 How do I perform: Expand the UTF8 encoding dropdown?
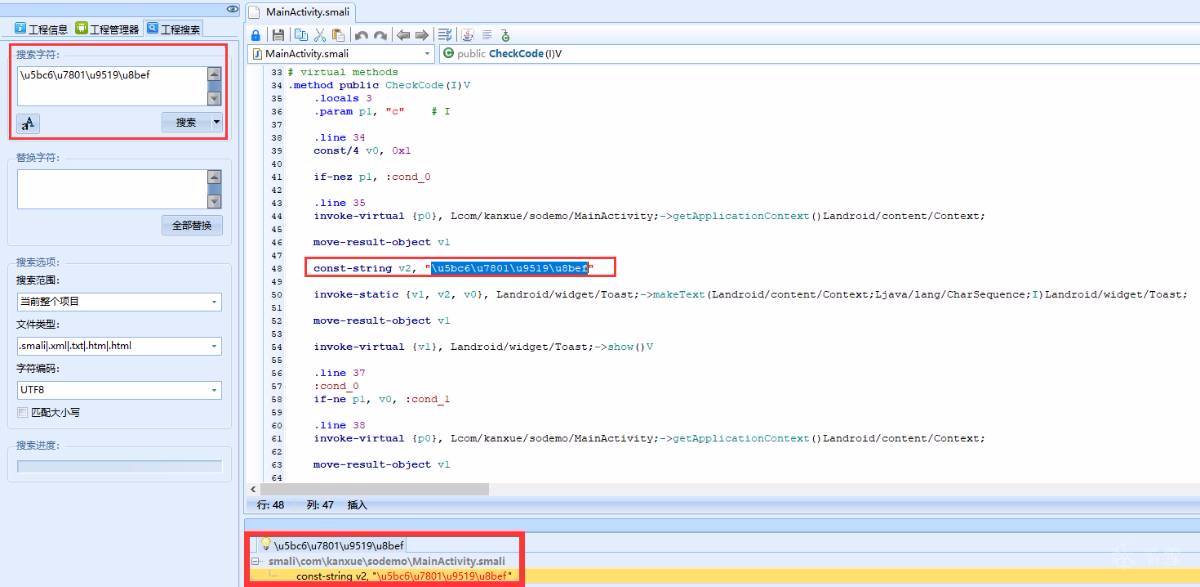[119, 390]
